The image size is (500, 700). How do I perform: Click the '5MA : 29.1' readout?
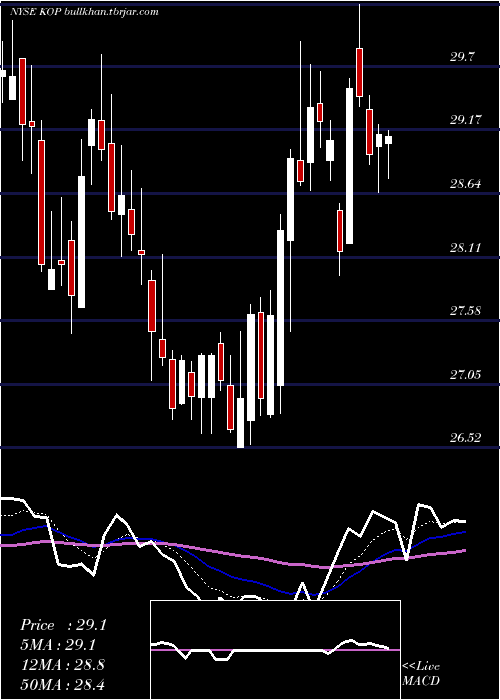58,645
